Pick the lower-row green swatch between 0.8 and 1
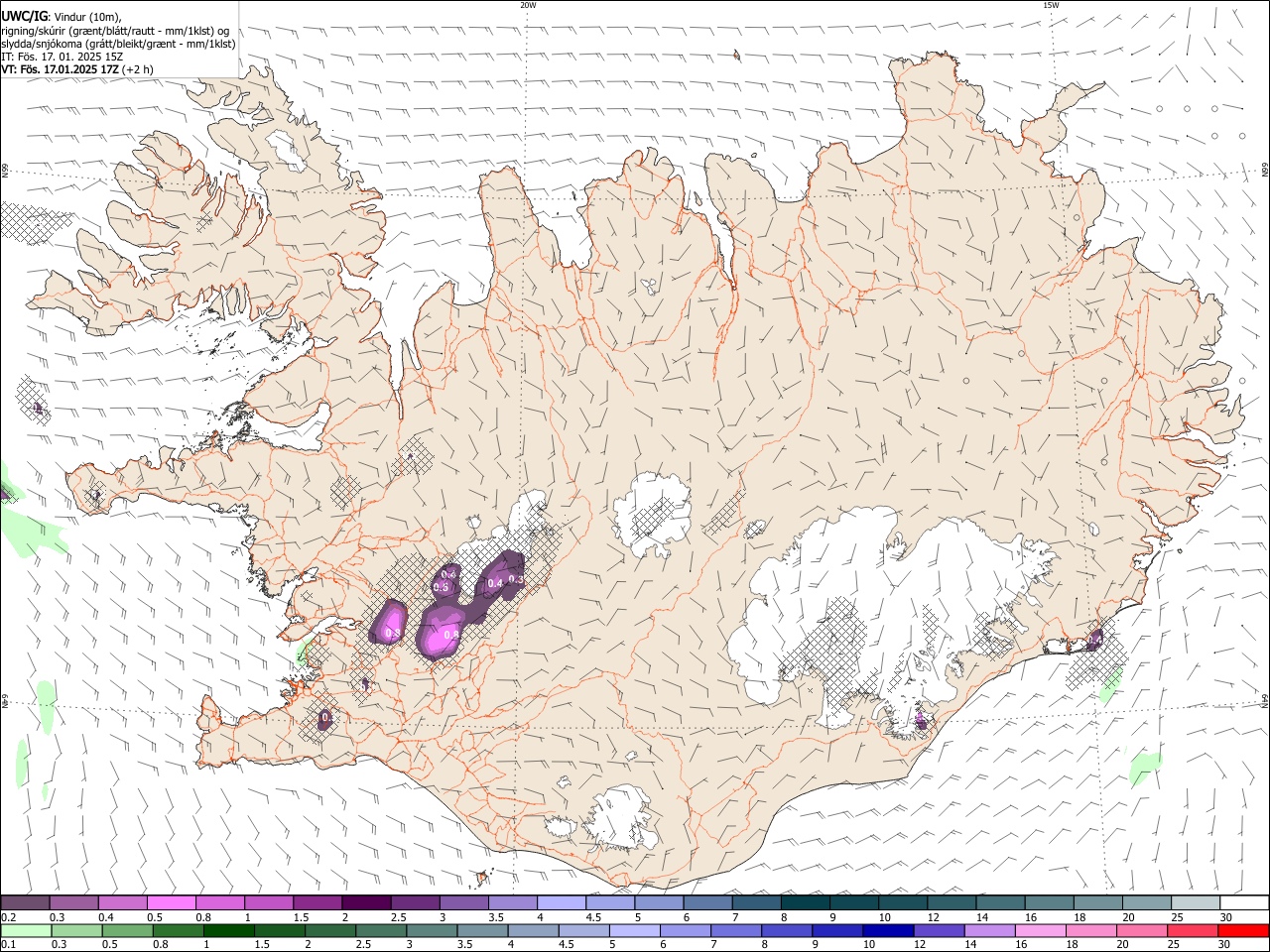Viewport: 1270px width, 952px height. coord(178,930)
